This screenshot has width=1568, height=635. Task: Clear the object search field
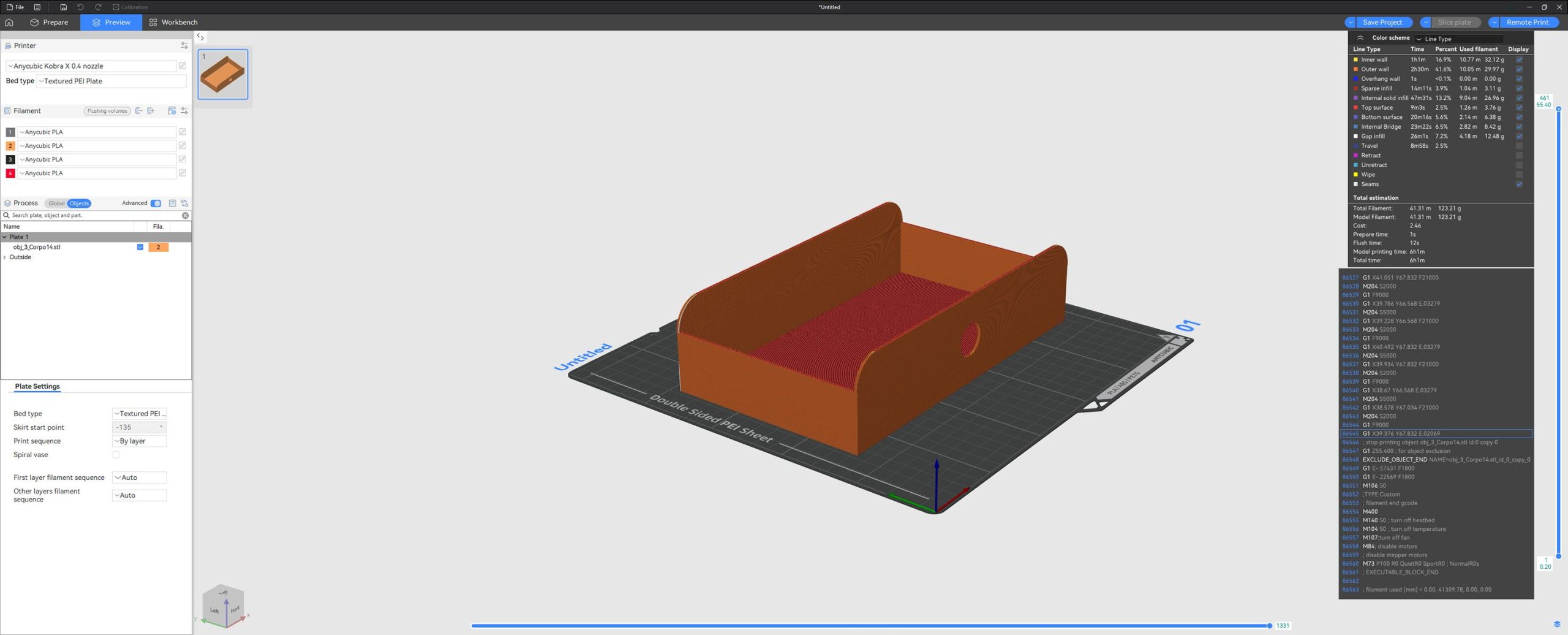coord(185,216)
